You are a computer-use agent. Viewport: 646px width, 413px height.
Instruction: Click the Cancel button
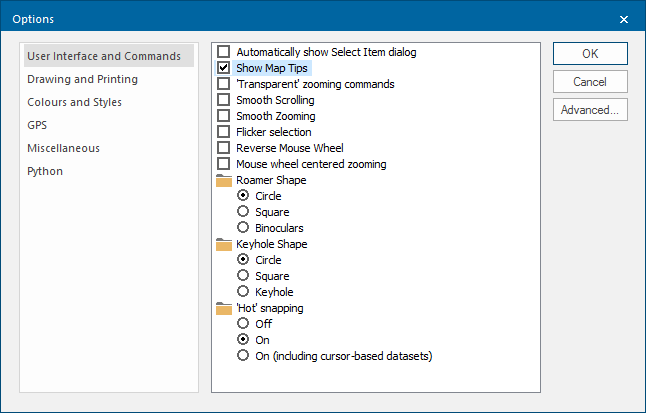[x=590, y=82]
